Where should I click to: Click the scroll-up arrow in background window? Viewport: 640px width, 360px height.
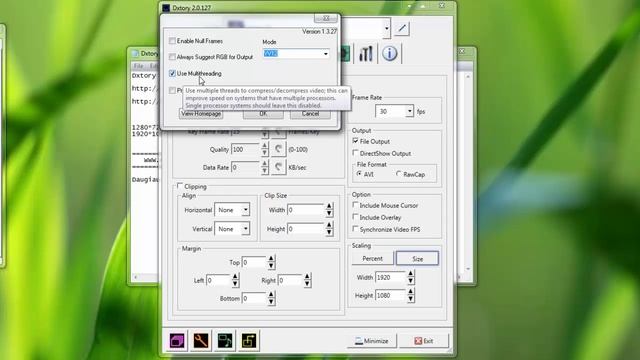click(x=468, y=76)
